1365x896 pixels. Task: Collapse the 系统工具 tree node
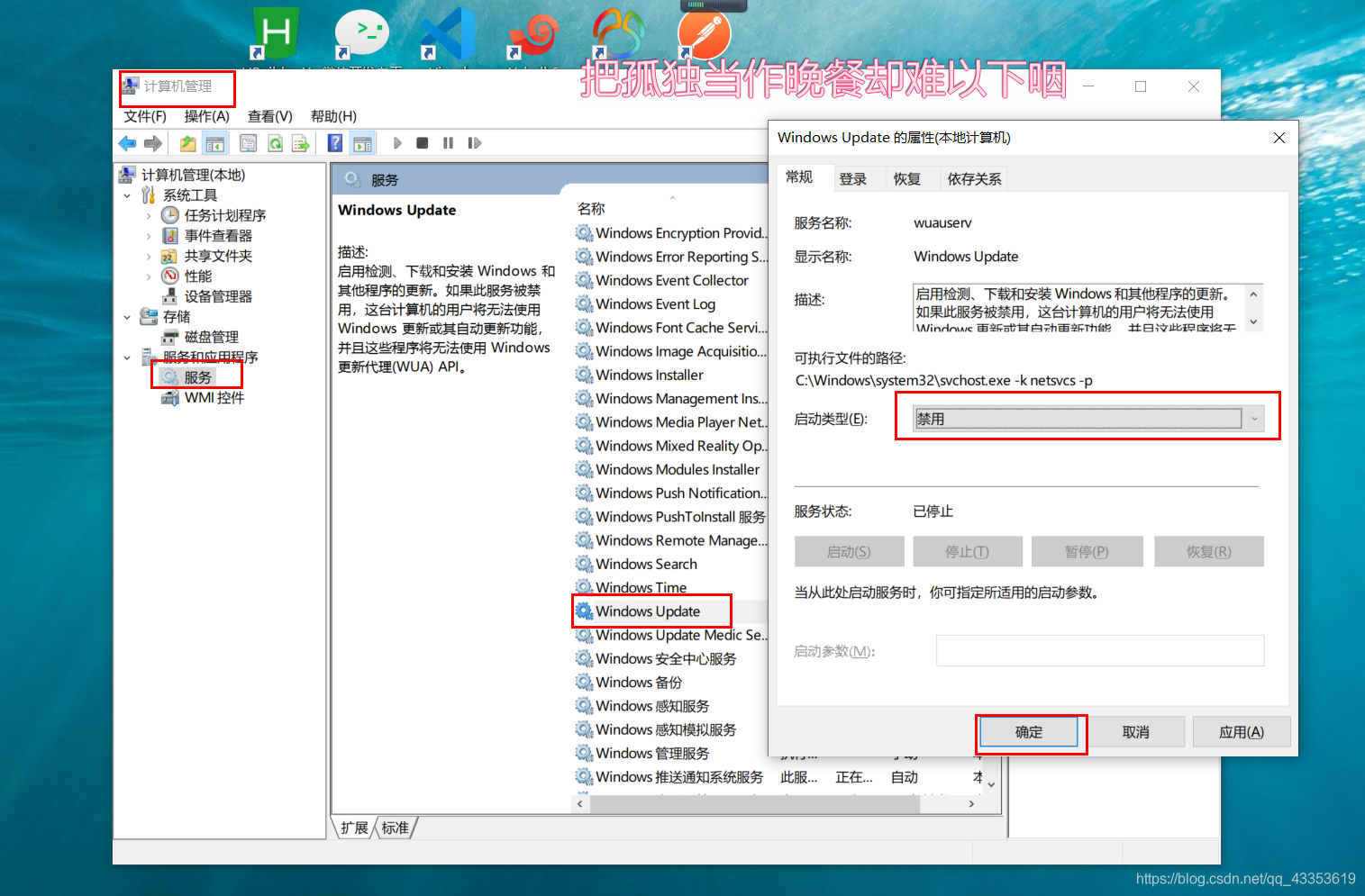click(127, 195)
